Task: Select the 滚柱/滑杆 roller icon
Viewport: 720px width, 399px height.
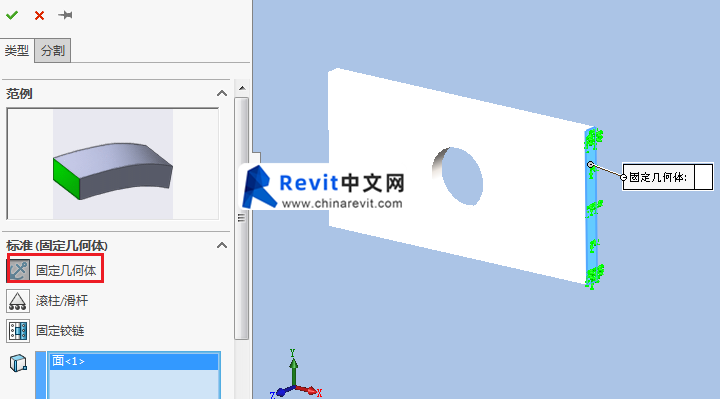Action: coord(18,301)
